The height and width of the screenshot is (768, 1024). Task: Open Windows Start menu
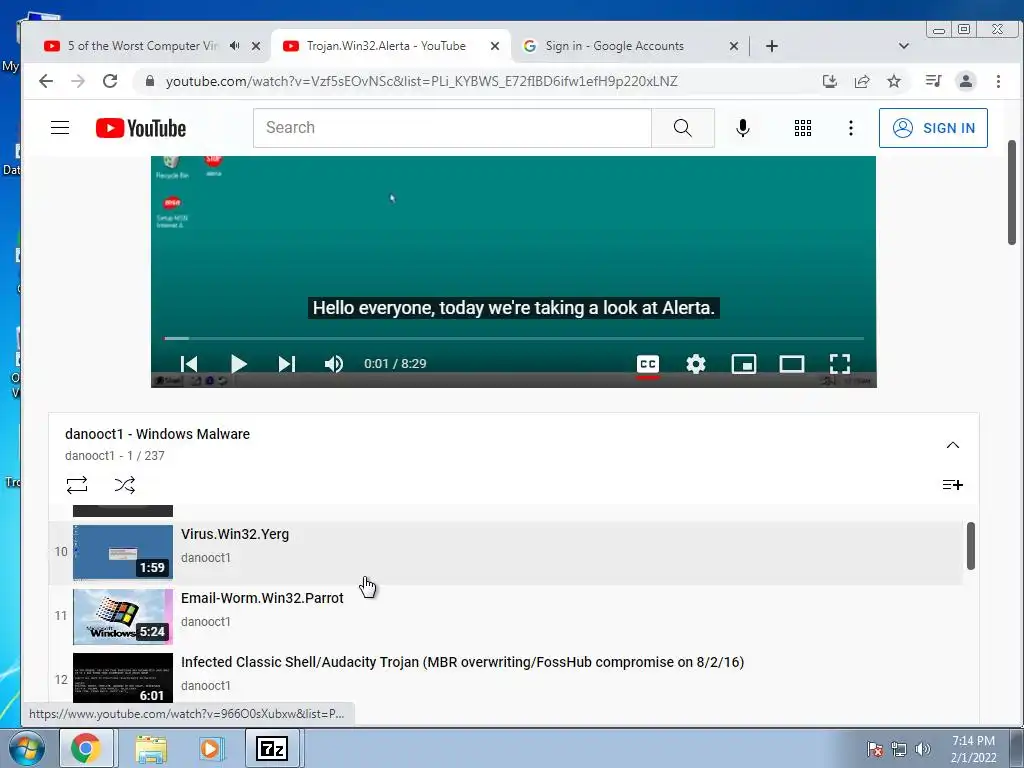[26, 748]
